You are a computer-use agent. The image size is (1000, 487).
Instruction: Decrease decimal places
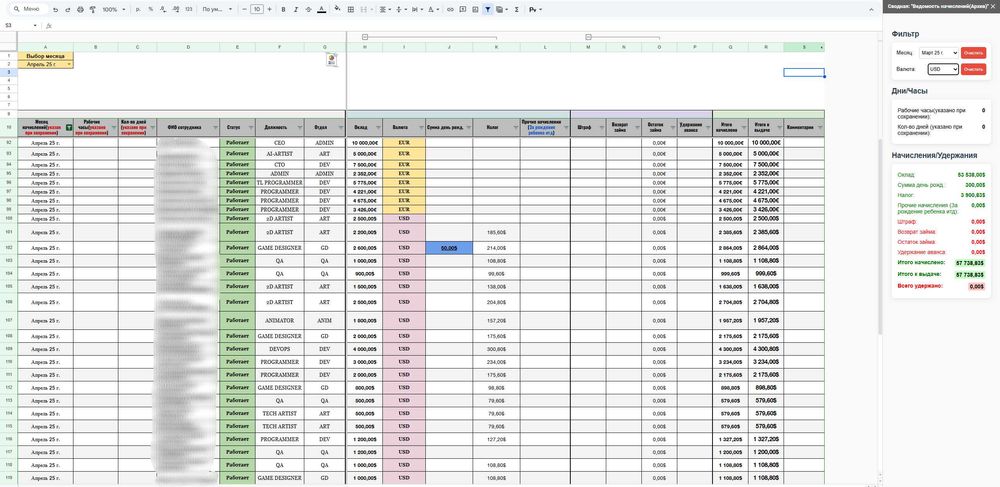click(163, 10)
